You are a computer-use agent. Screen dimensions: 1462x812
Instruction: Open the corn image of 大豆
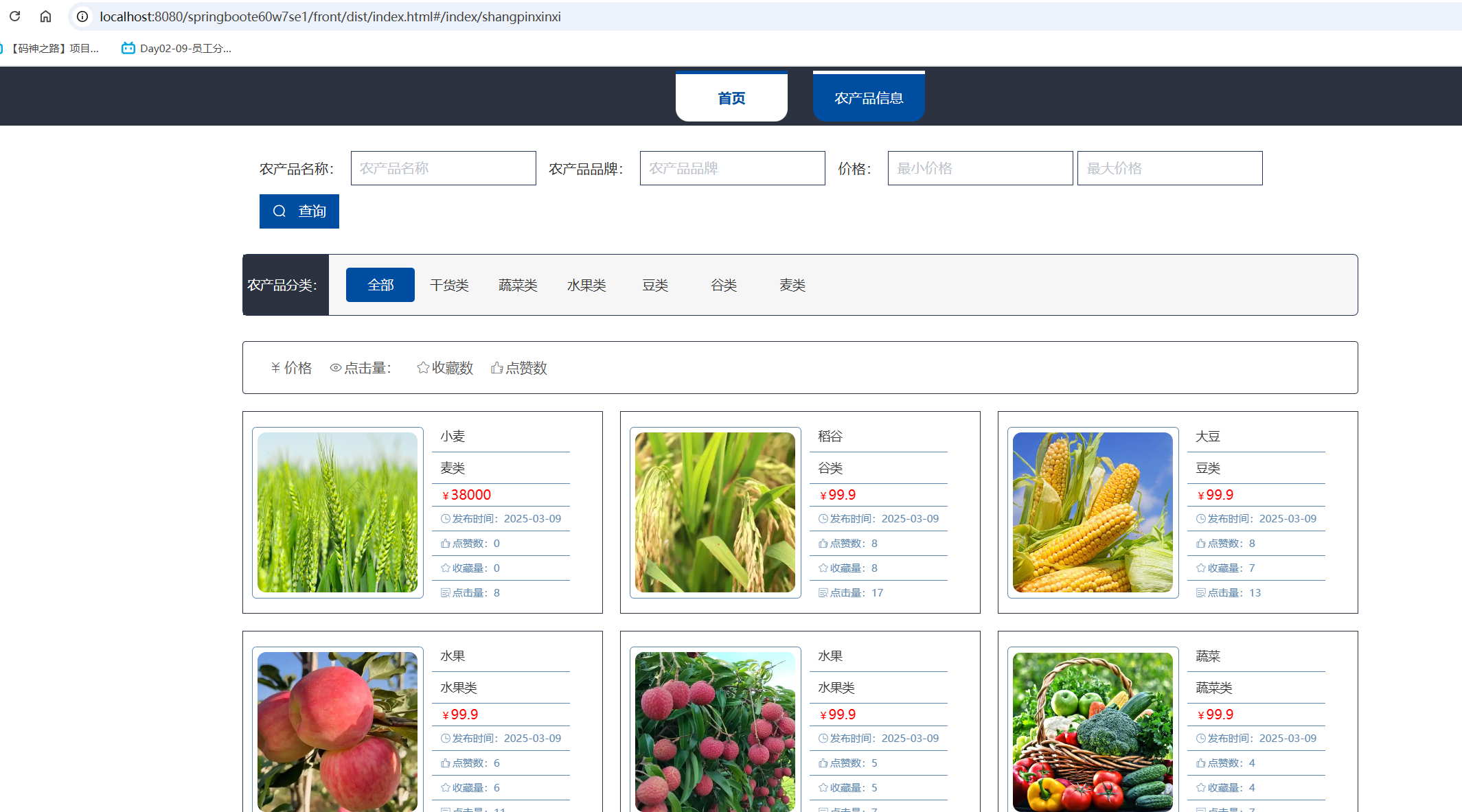pos(1093,512)
